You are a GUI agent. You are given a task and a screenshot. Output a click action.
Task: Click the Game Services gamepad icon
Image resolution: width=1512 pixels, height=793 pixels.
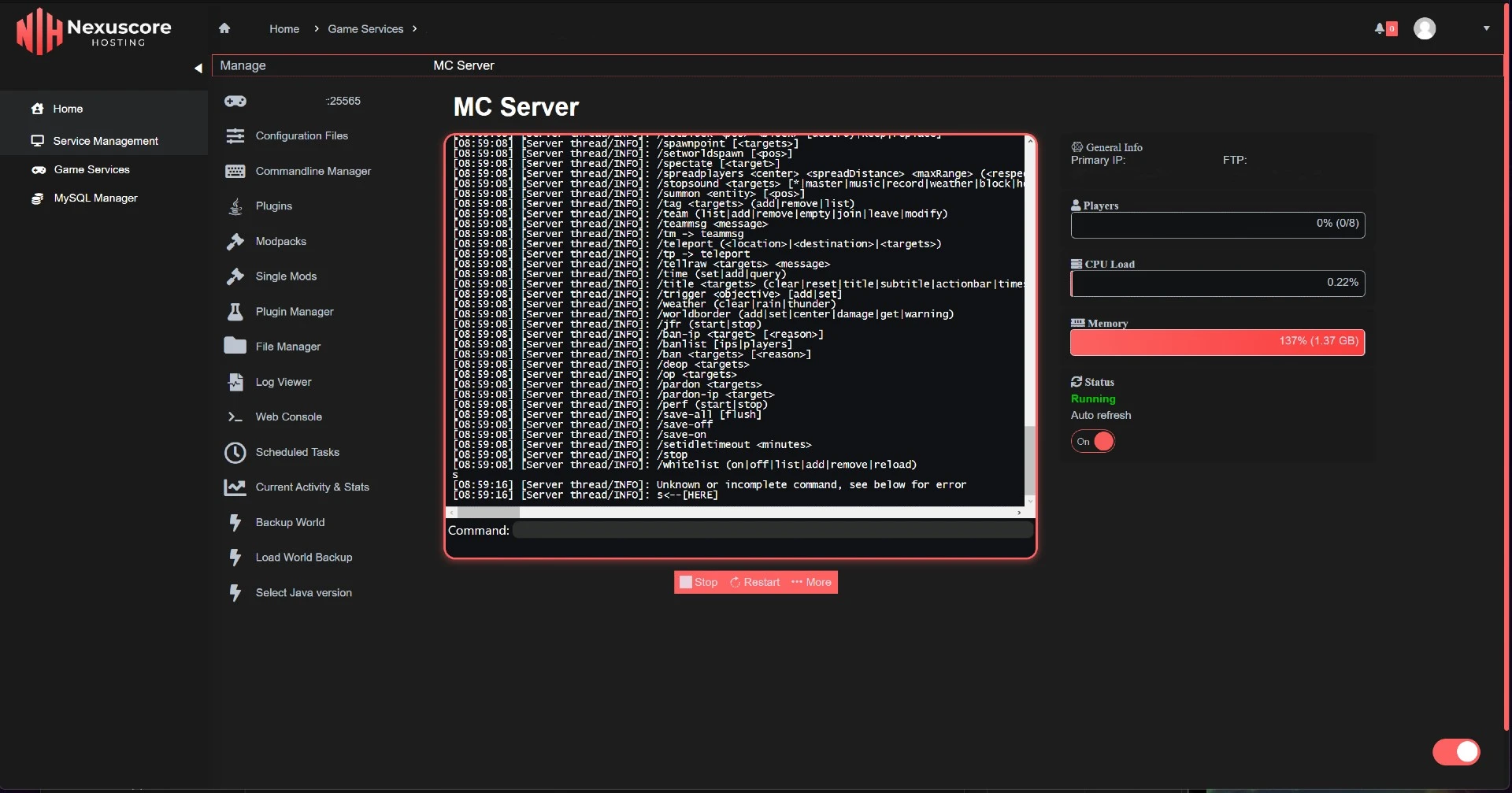(38, 170)
